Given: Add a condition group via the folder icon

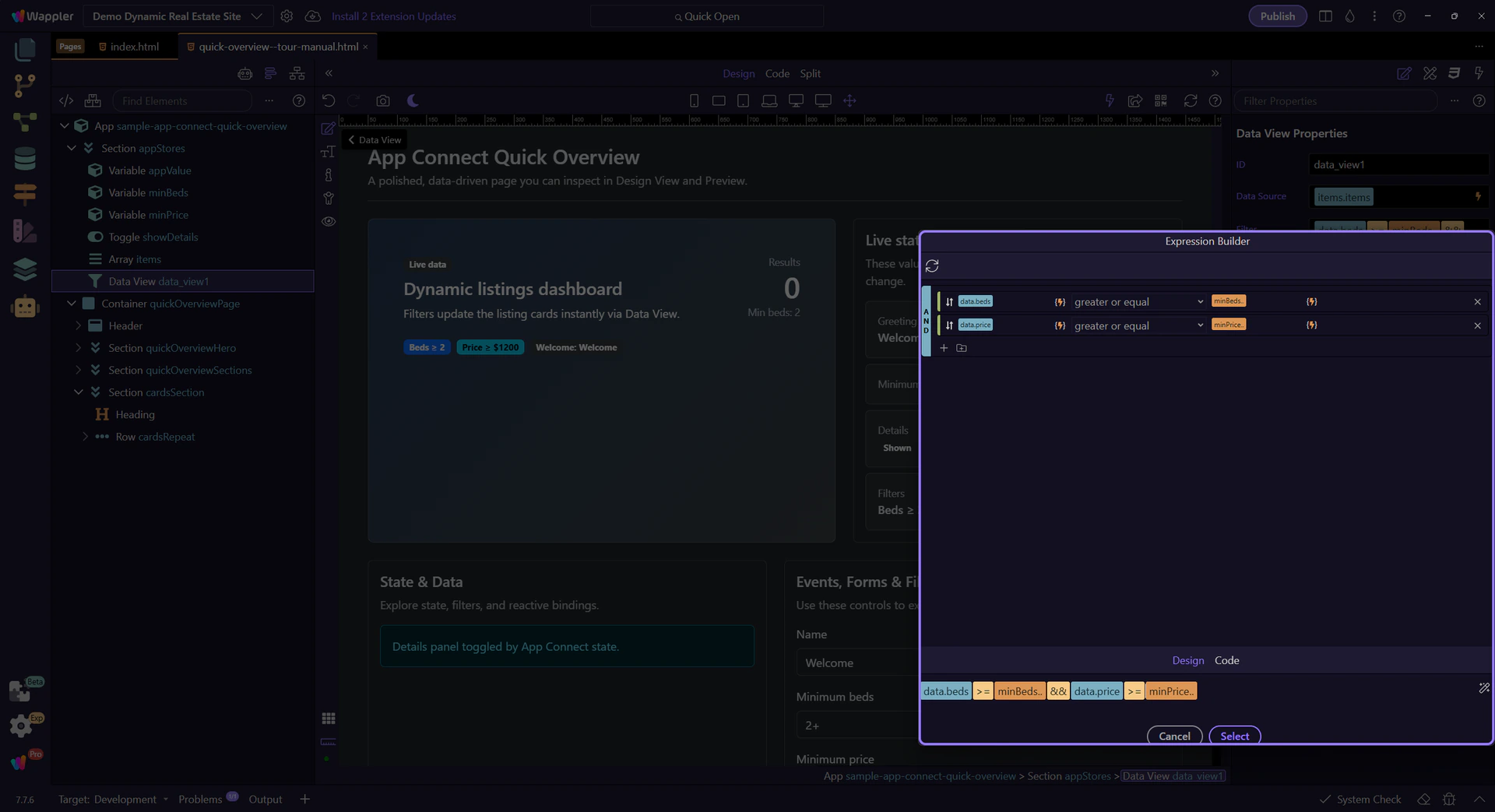Looking at the screenshot, I should click(962, 348).
